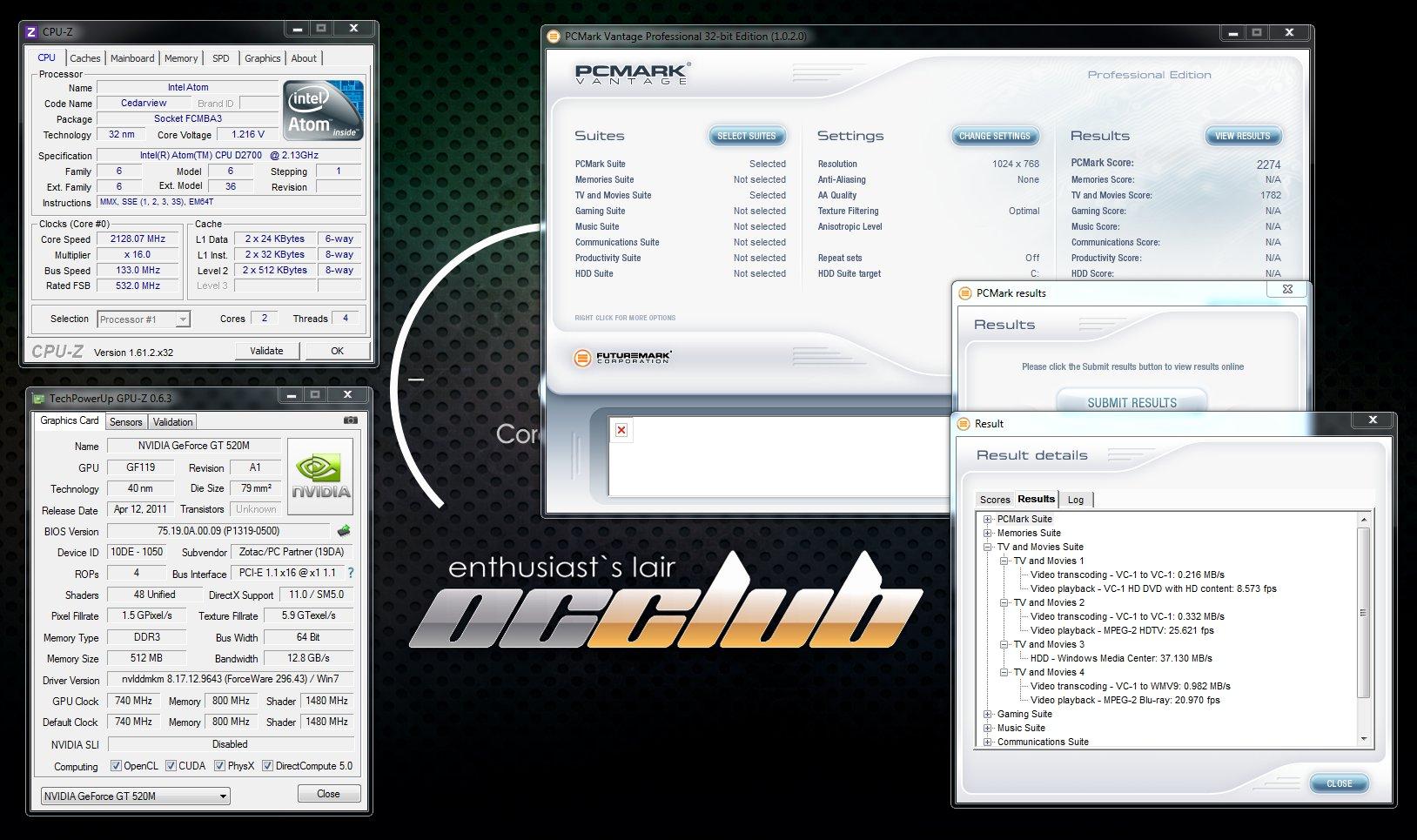Open the Validation tab in GPU-Z
Image resolution: width=1417 pixels, height=840 pixels.
(x=173, y=422)
